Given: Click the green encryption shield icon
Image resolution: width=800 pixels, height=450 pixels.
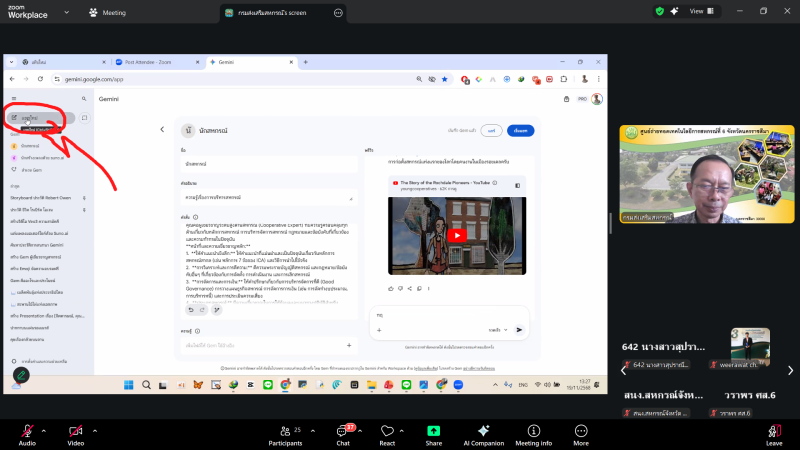Looking at the screenshot, I should pyautogui.click(x=660, y=12).
